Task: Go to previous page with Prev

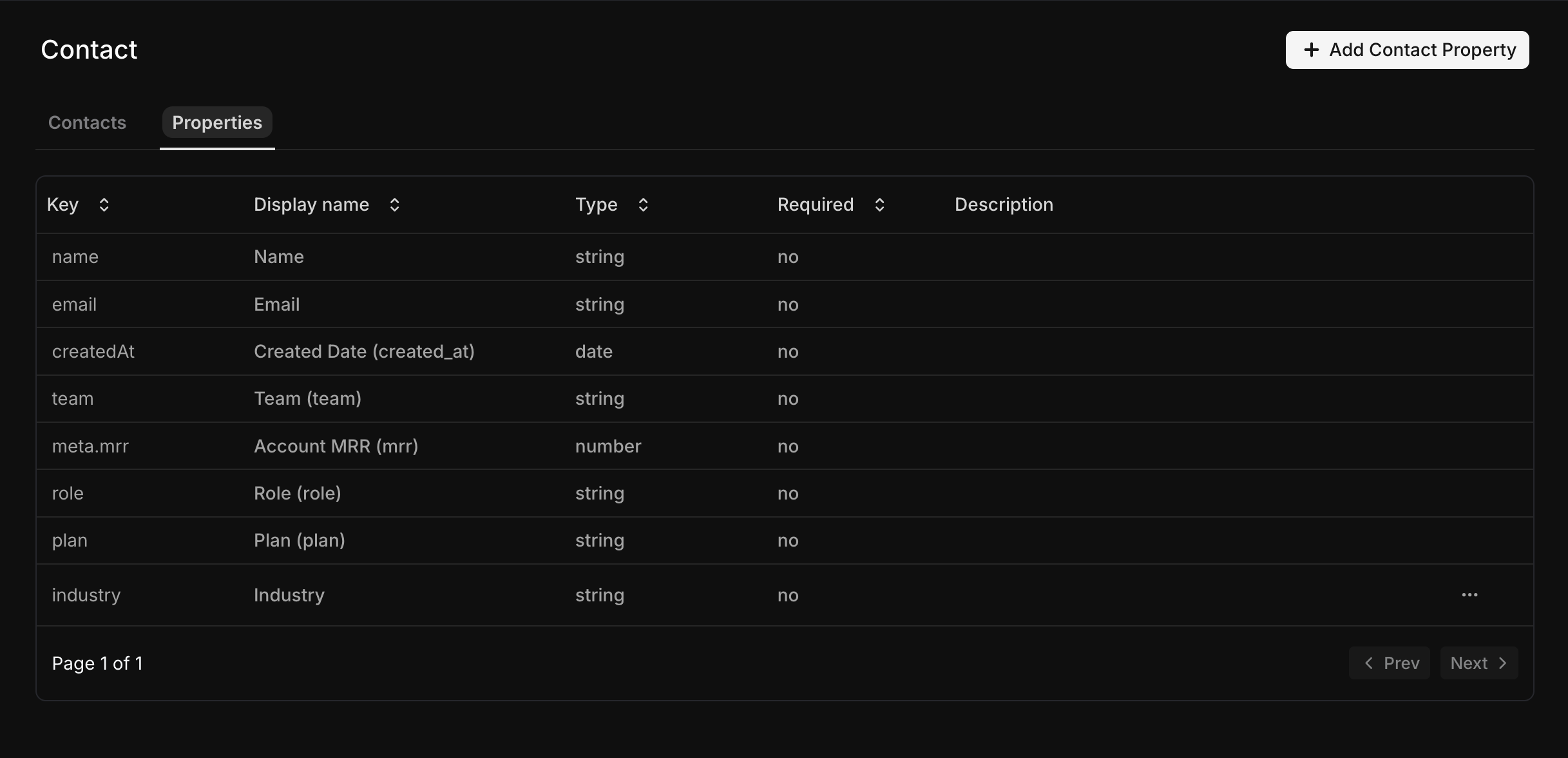Action: [x=1390, y=663]
